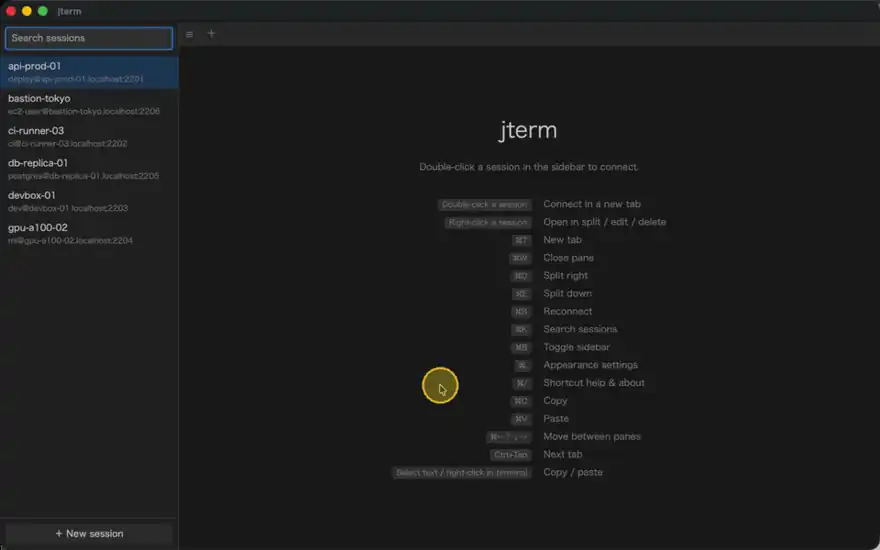
Task: Select the db-replica-01 session
Action: 89,169
